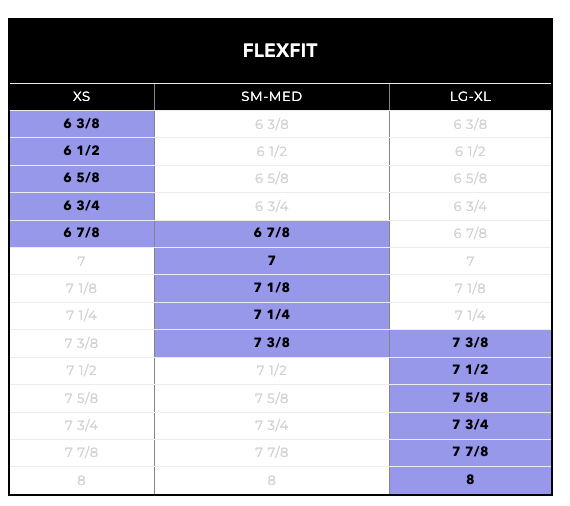570x506 pixels.
Task: Click highlighted 6 3/4 cell in XS column
Action: click(x=82, y=206)
